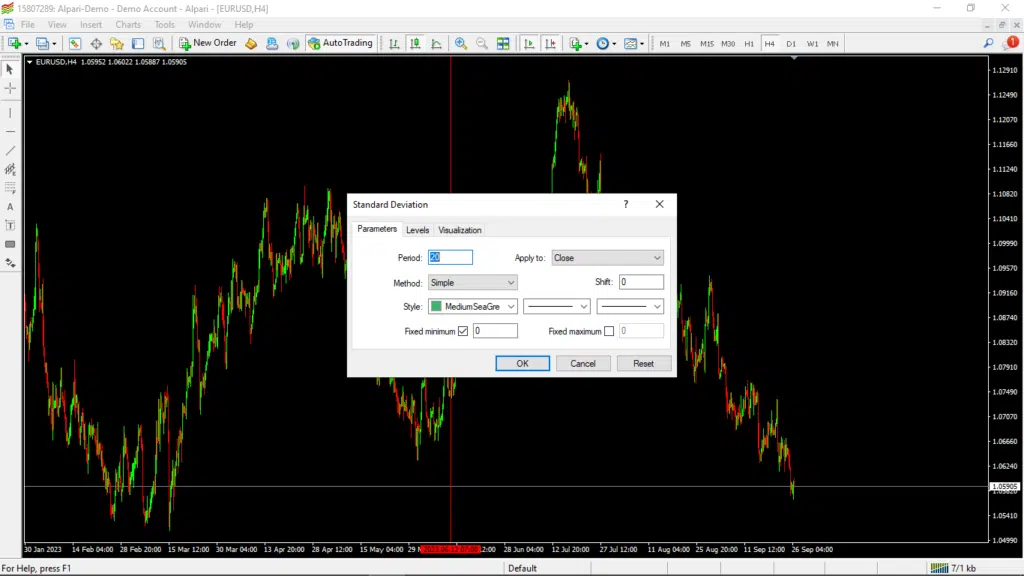Switch to M5 timeframe
Screen dimensions: 1024x576
click(685, 44)
